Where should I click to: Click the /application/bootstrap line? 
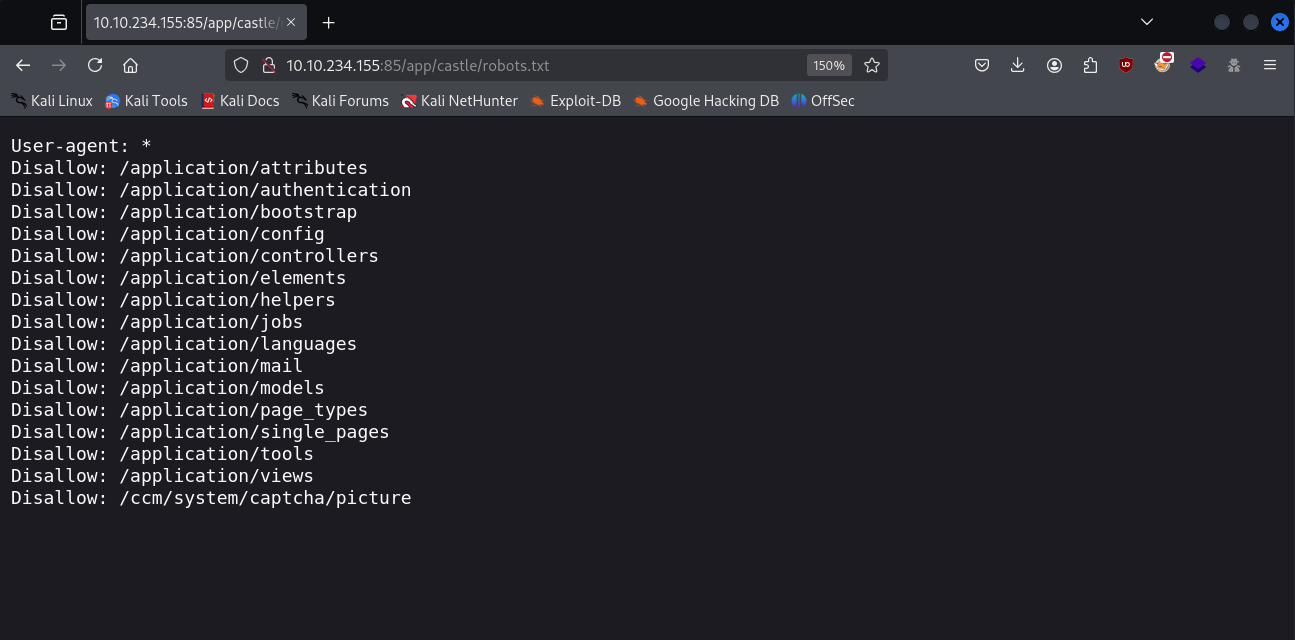pyautogui.click(x=184, y=212)
